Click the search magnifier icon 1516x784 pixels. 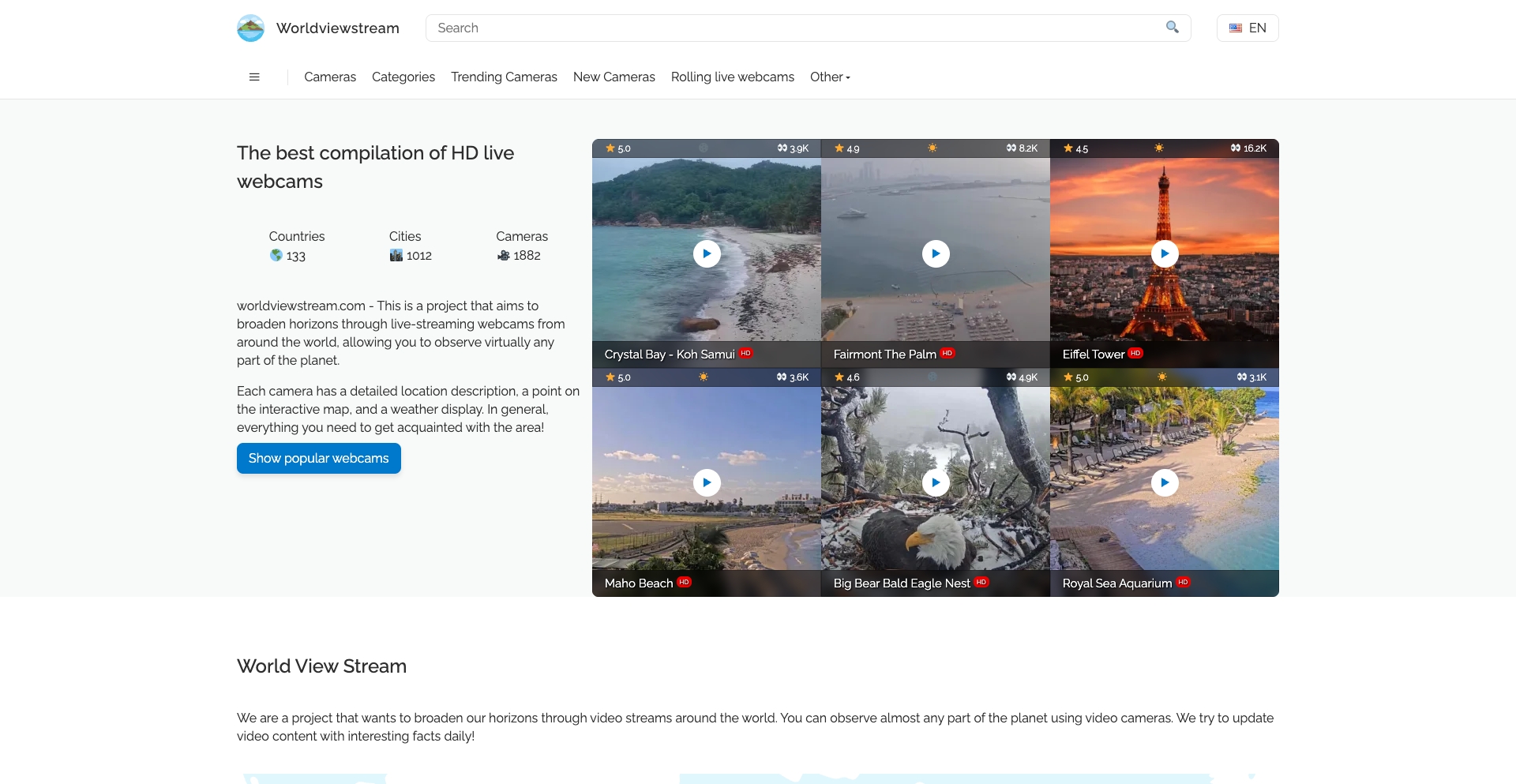point(1172,28)
